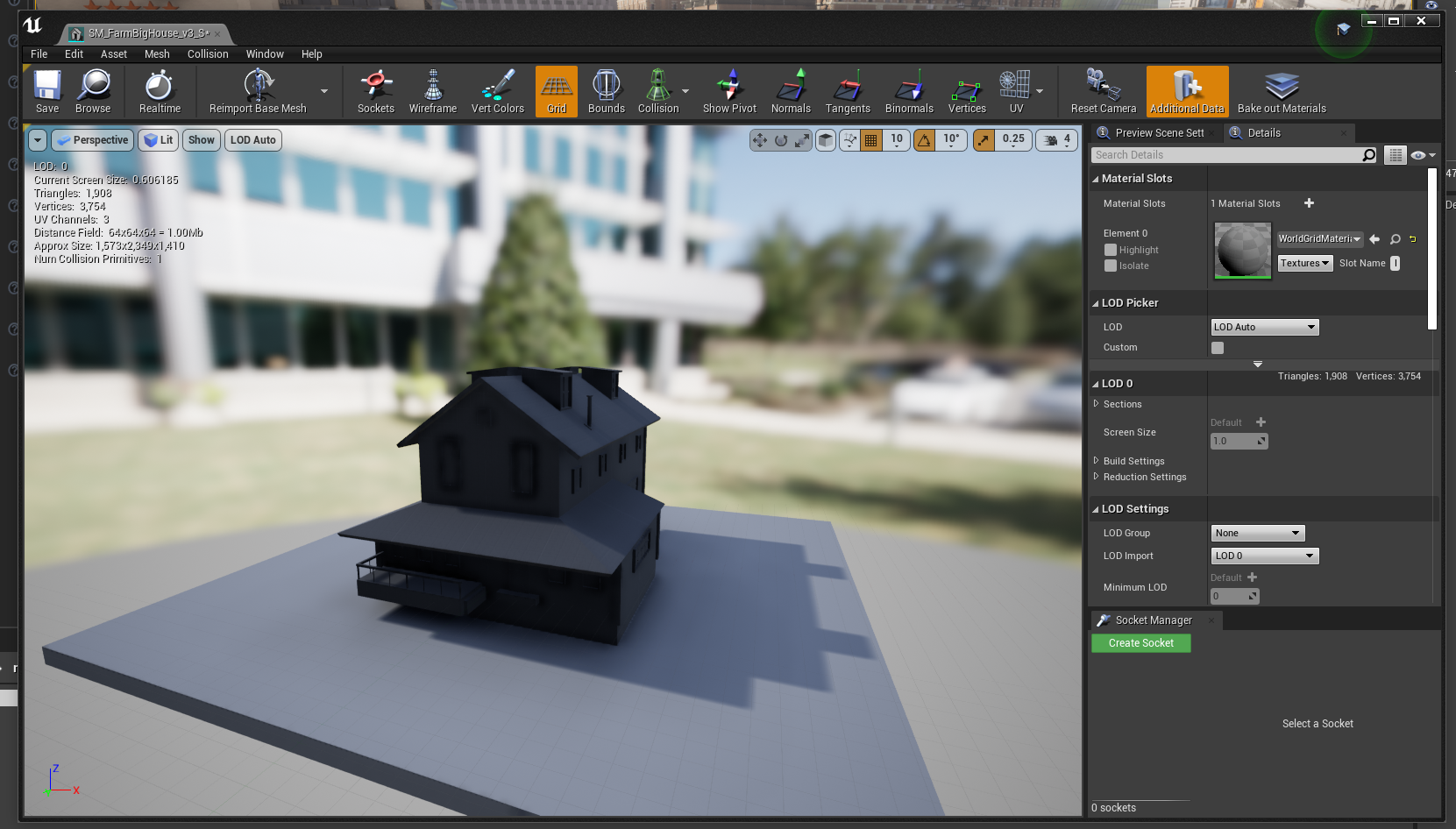Enable Vert Colors display
1456x829 pixels.
[x=497, y=91]
